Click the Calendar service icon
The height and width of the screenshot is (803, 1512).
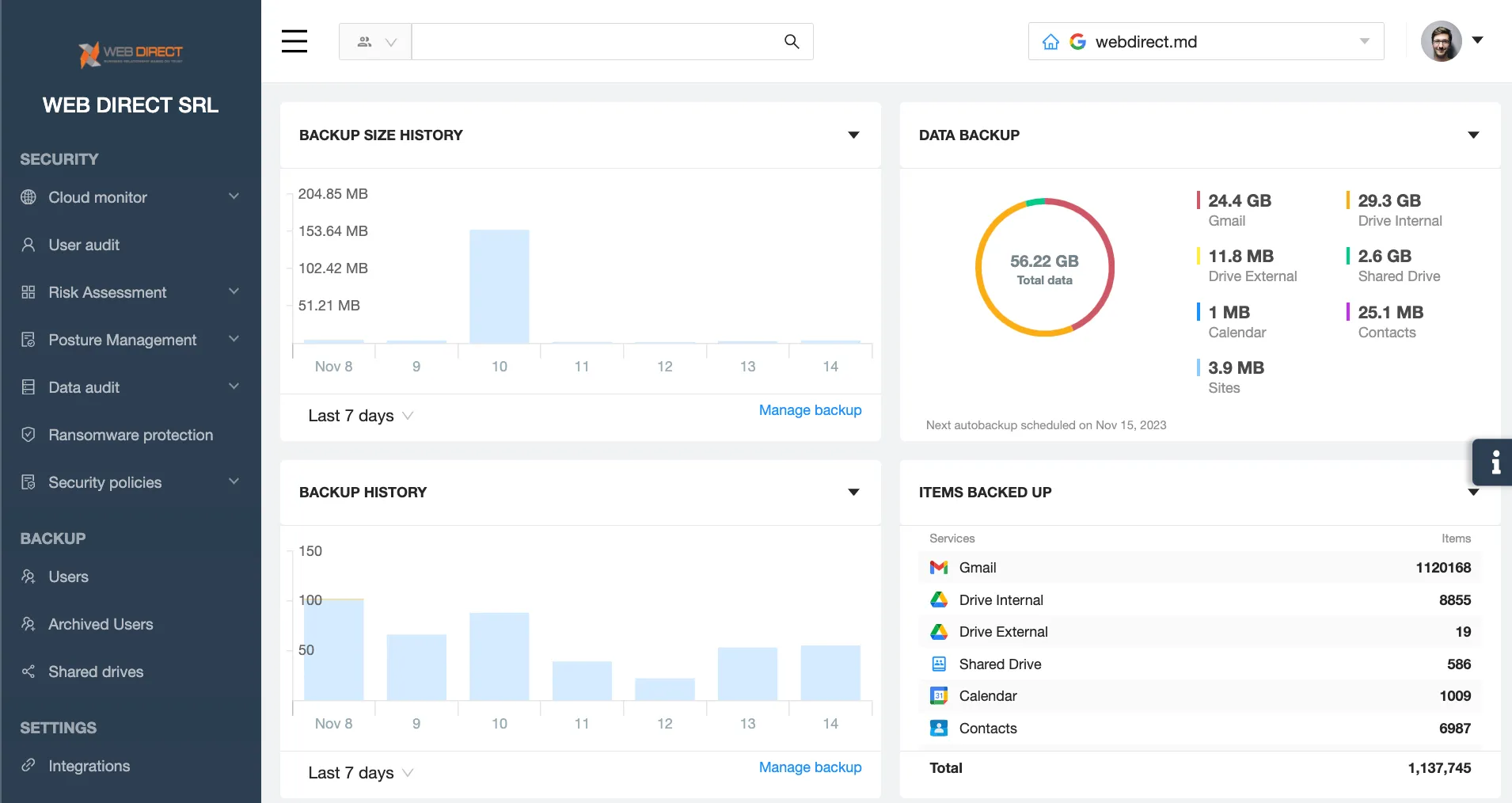point(939,696)
